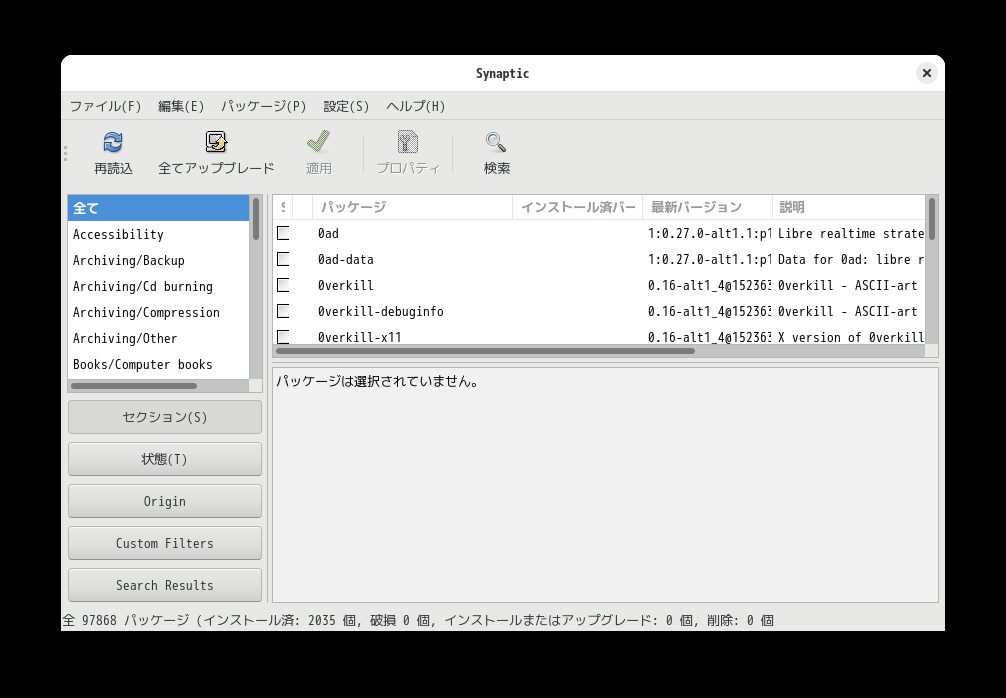Select the 0verkill-x11 package name
Viewport: 1006px width, 698px height.
click(359, 337)
